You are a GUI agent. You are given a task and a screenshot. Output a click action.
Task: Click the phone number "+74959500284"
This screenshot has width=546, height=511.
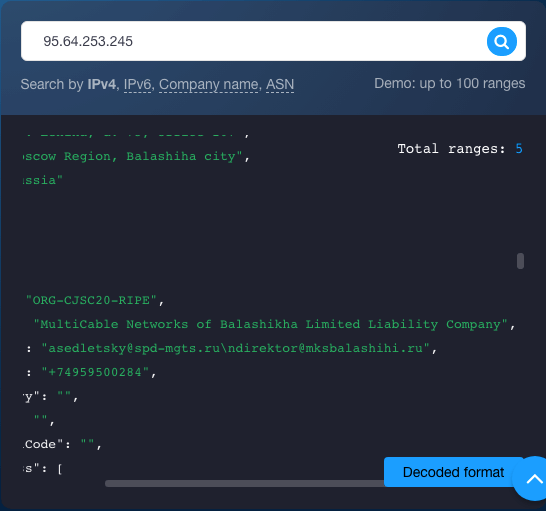(x=95, y=372)
